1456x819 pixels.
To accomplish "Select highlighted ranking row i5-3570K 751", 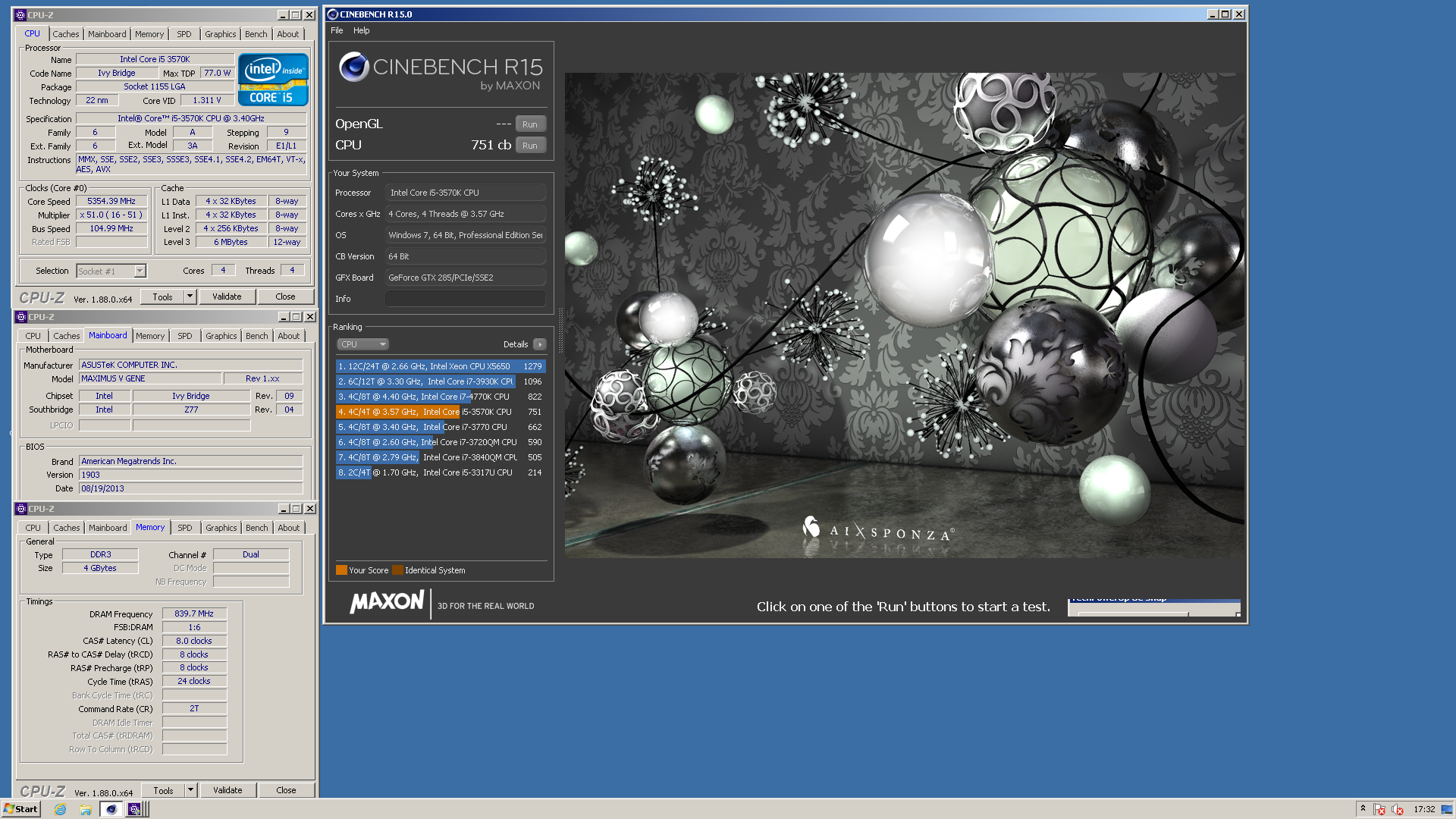I will (x=441, y=412).
